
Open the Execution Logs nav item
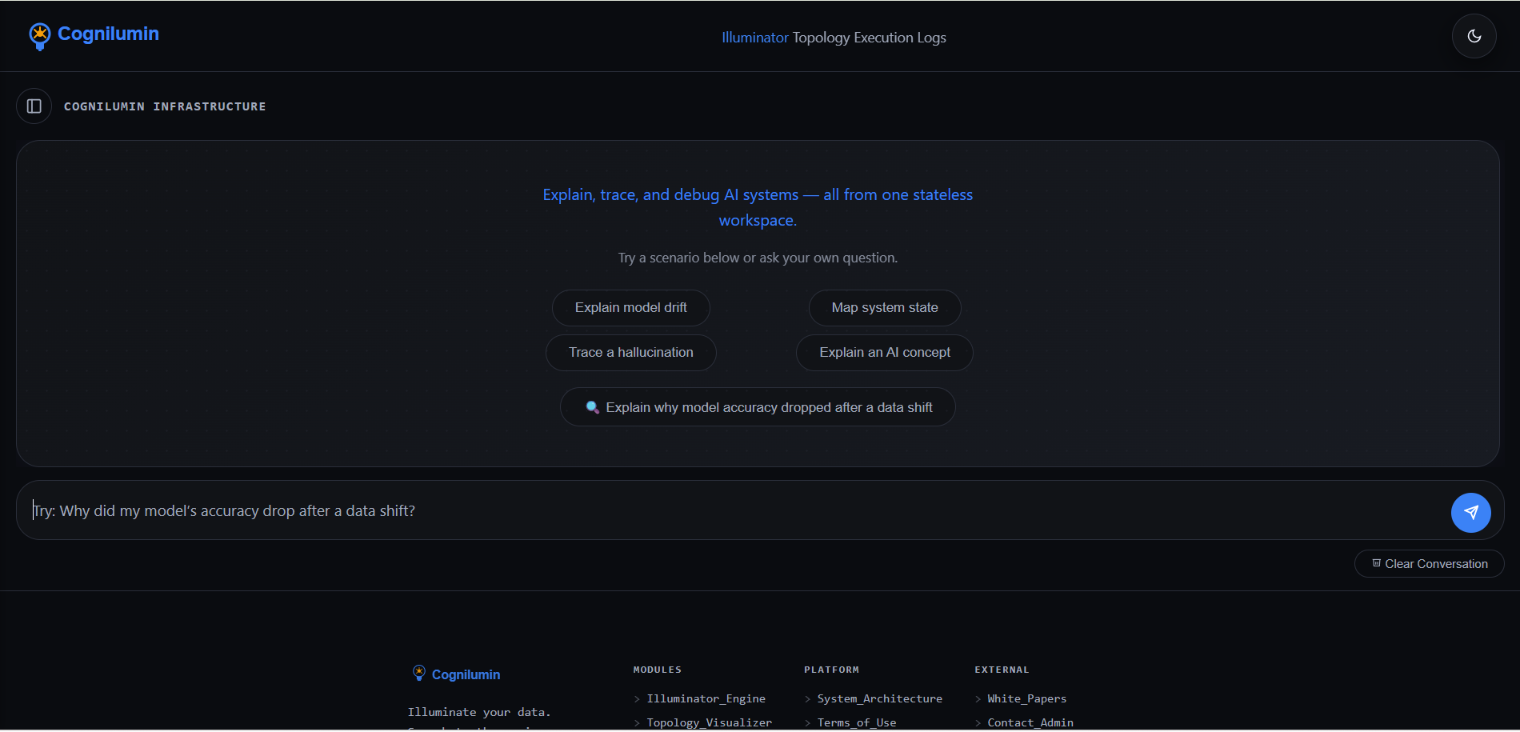[x=900, y=38]
